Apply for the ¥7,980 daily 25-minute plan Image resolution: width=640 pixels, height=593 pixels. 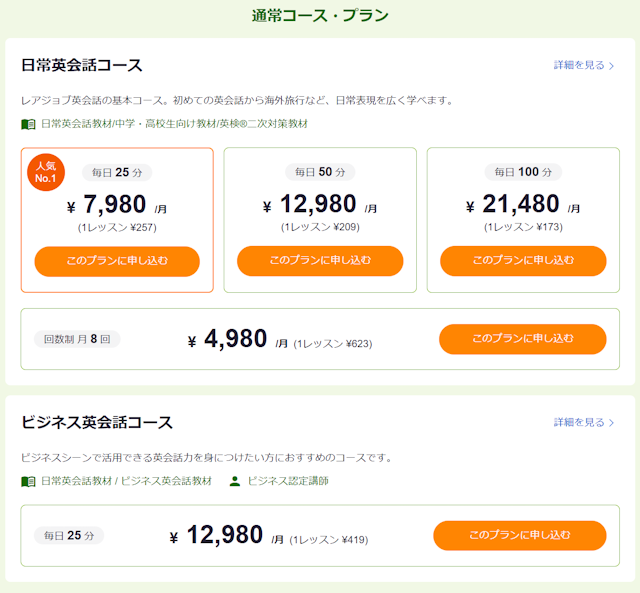pyautogui.click(x=117, y=261)
